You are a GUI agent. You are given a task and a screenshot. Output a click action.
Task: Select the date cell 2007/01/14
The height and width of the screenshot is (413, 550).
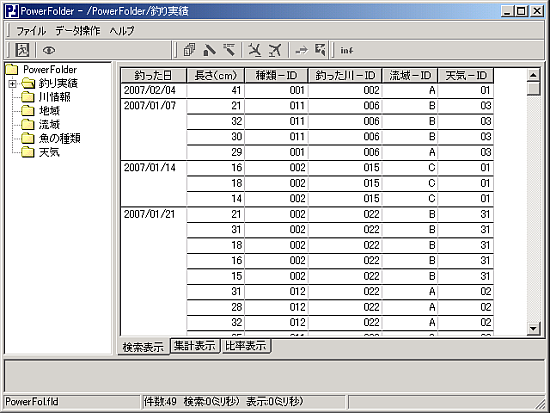coord(154,183)
